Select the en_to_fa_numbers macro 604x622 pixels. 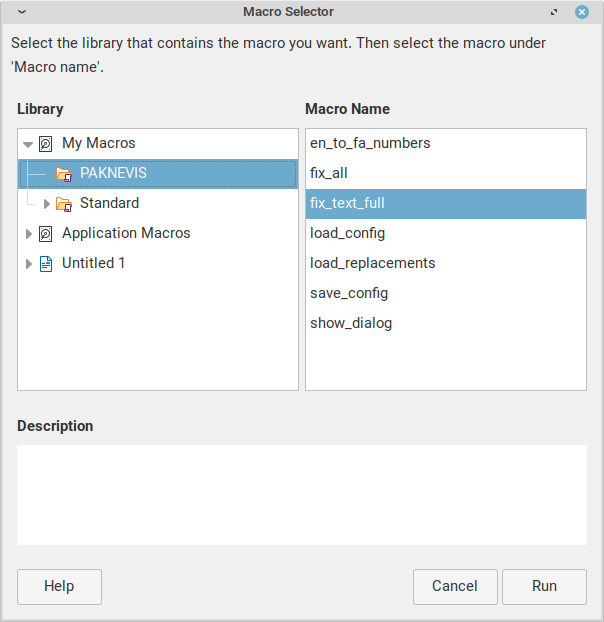[x=370, y=143]
